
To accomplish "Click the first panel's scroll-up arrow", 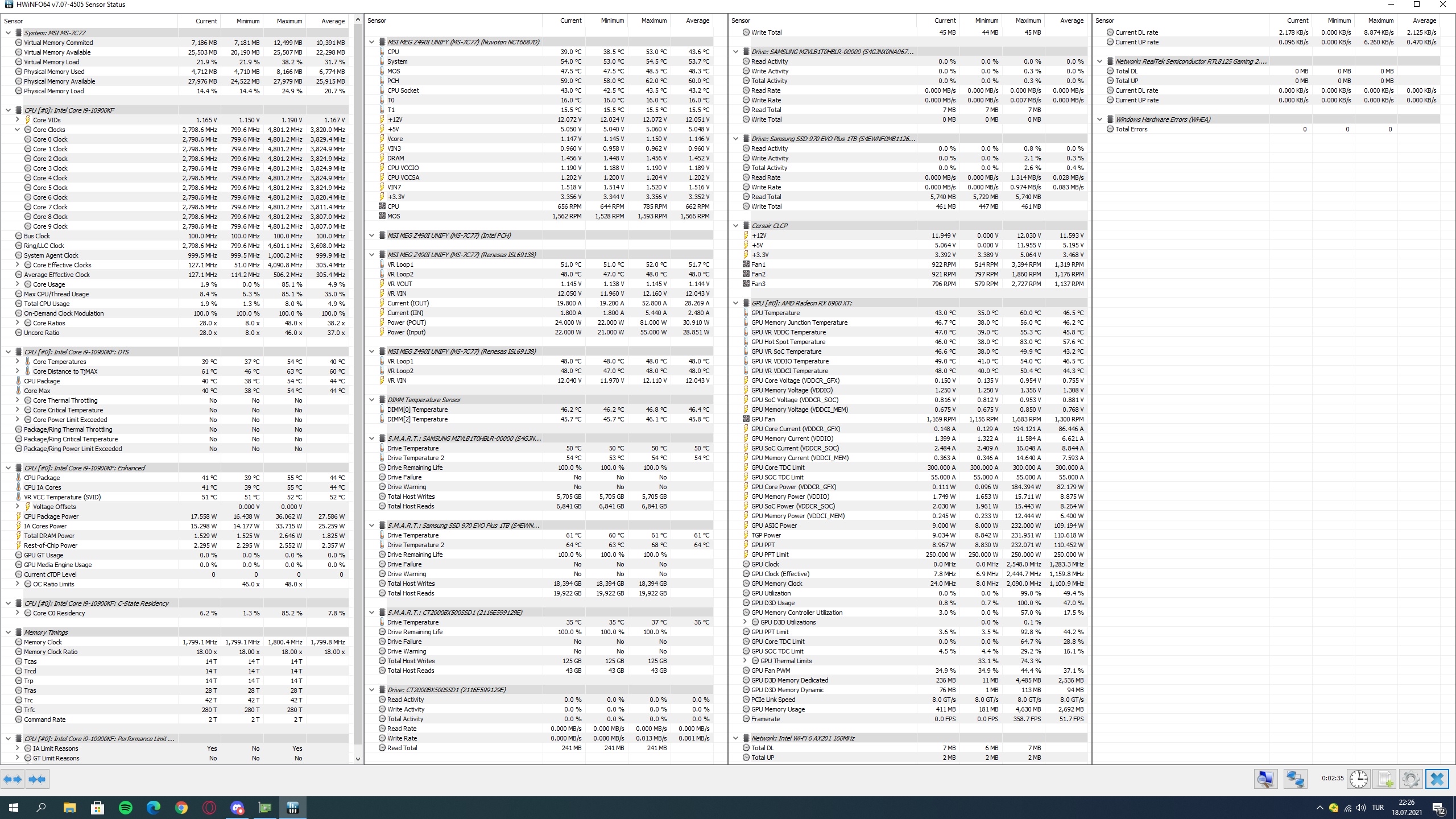I will 358,20.
